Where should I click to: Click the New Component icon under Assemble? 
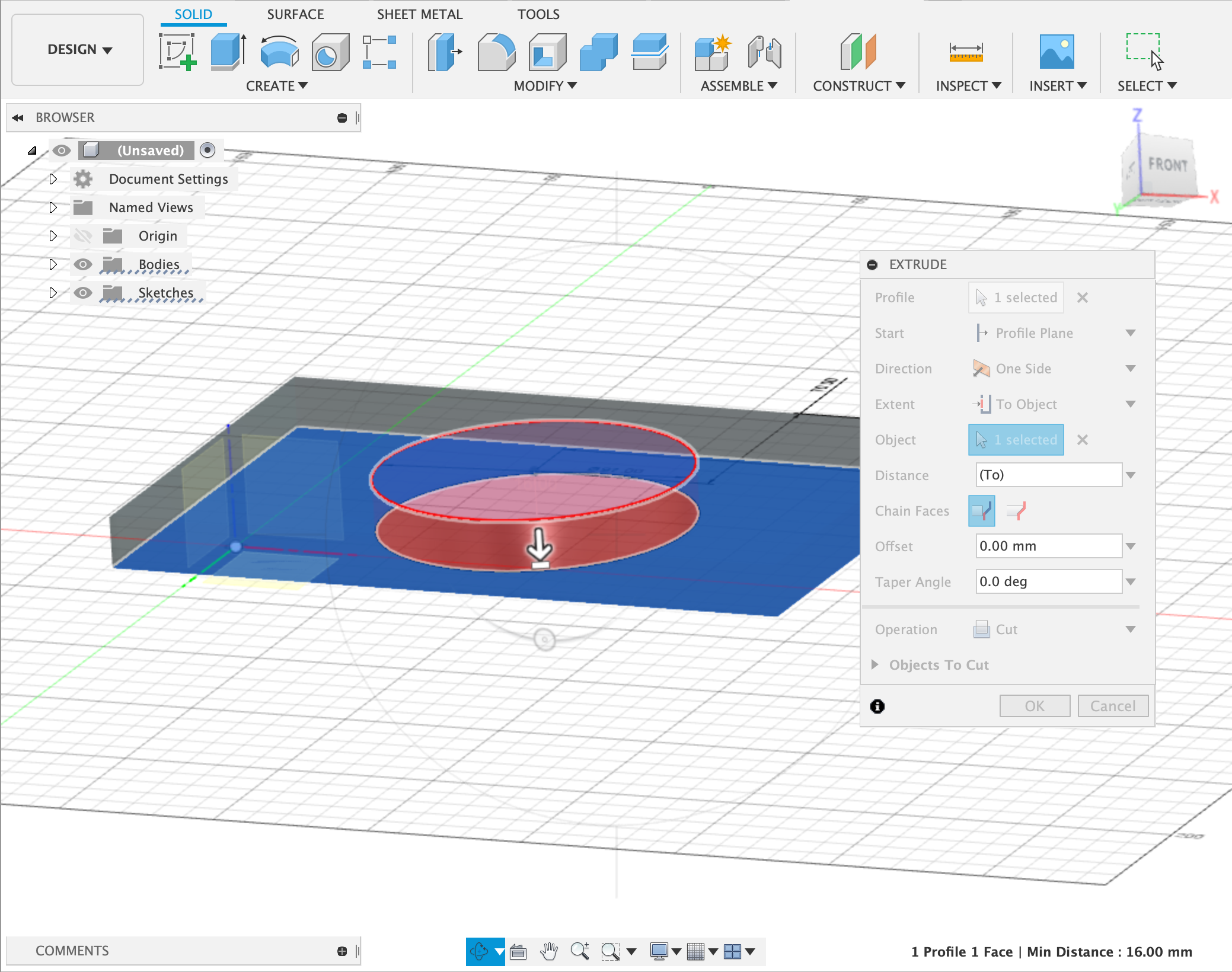(x=713, y=52)
